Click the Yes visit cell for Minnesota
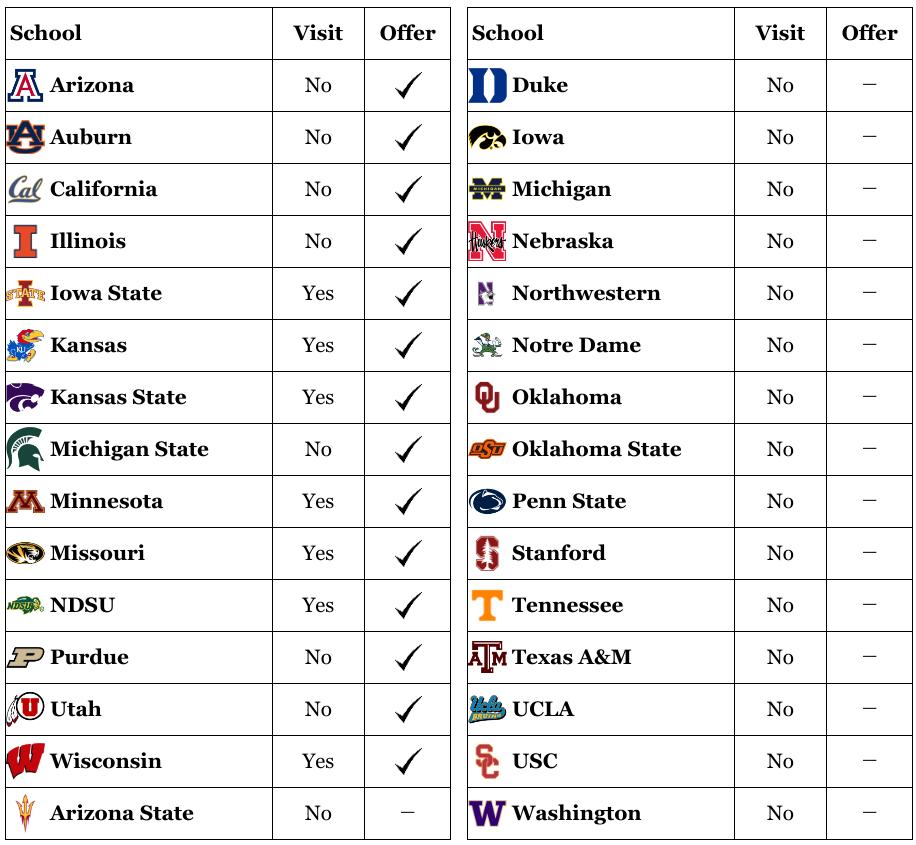 (x=318, y=502)
